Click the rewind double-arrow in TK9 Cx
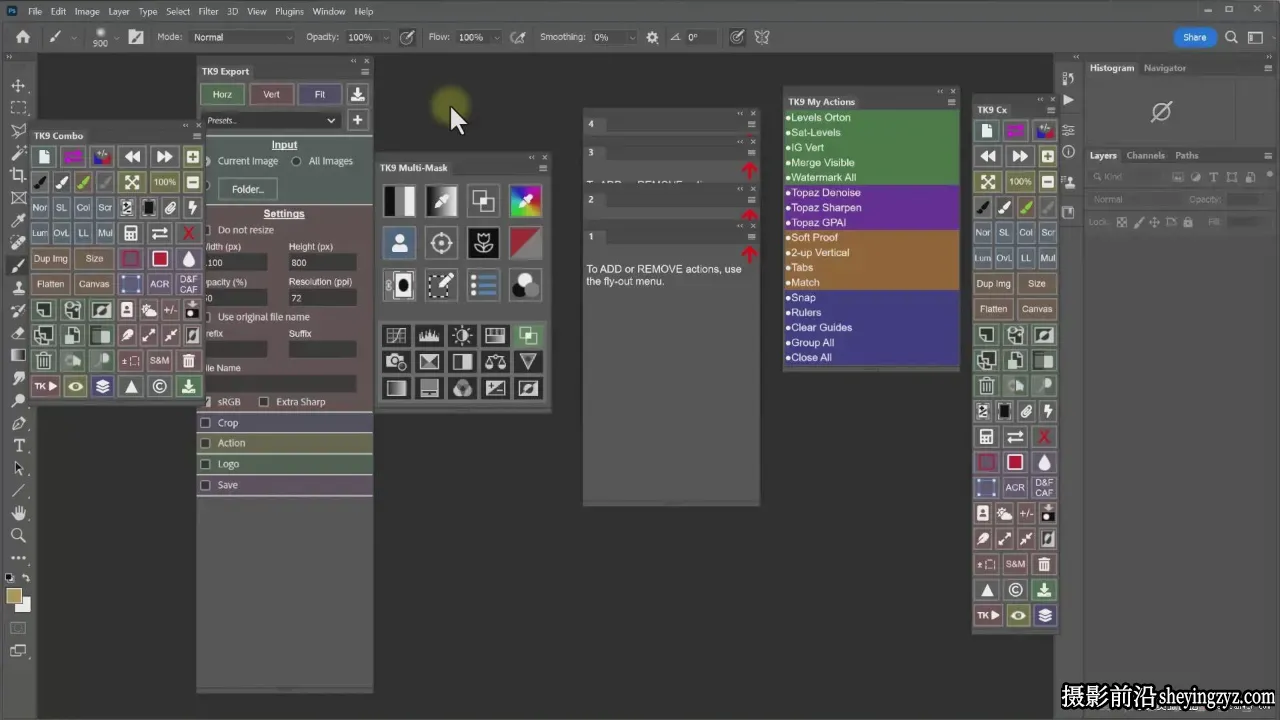The image size is (1280, 720). [x=988, y=156]
